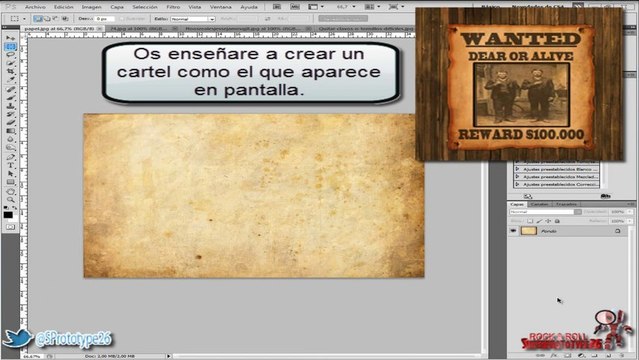The height and width of the screenshot is (360, 639).
Task: Open the tool preset picker arrow
Action: tap(24, 19)
